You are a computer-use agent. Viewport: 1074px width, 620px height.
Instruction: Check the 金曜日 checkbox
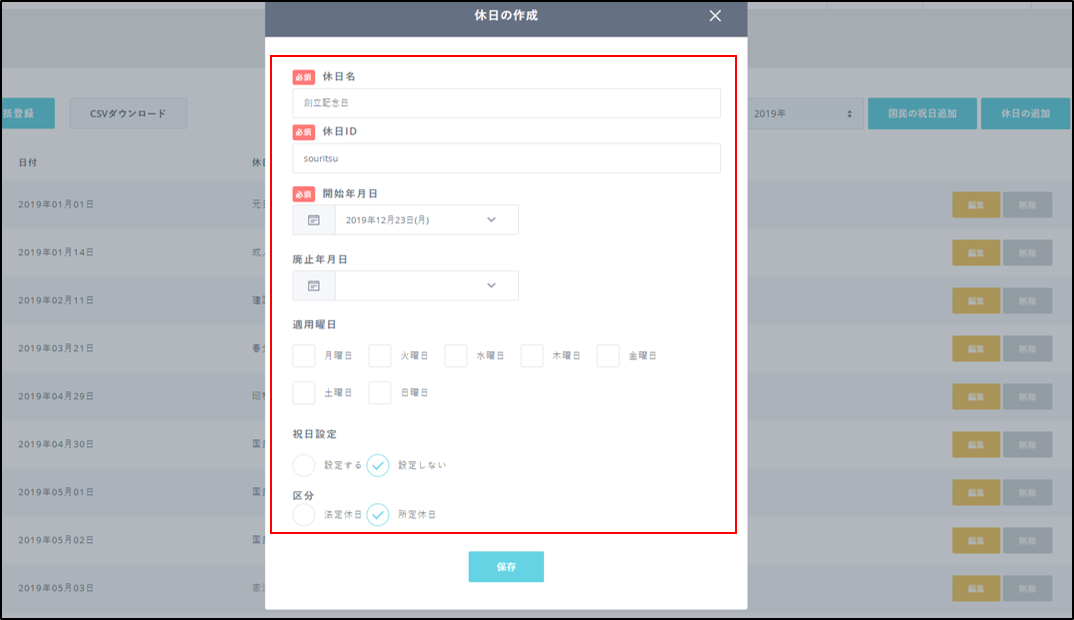click(608, 355)
